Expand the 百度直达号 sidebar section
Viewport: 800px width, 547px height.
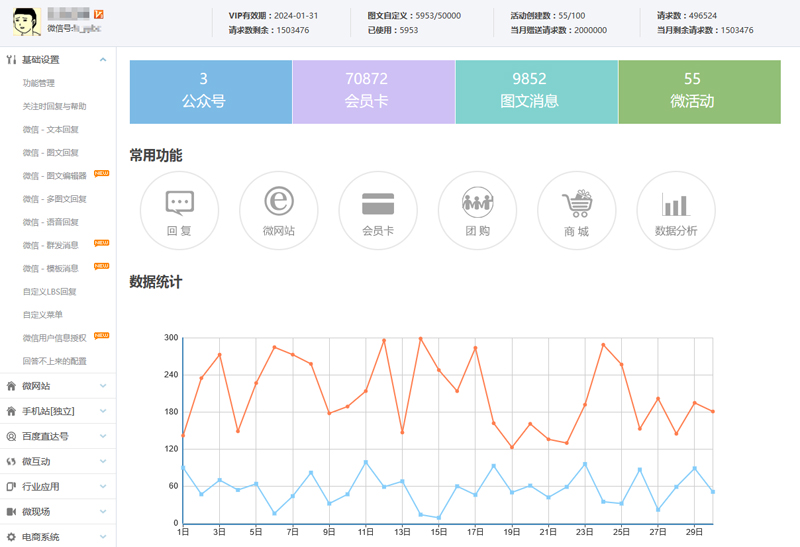click(103, 436)
